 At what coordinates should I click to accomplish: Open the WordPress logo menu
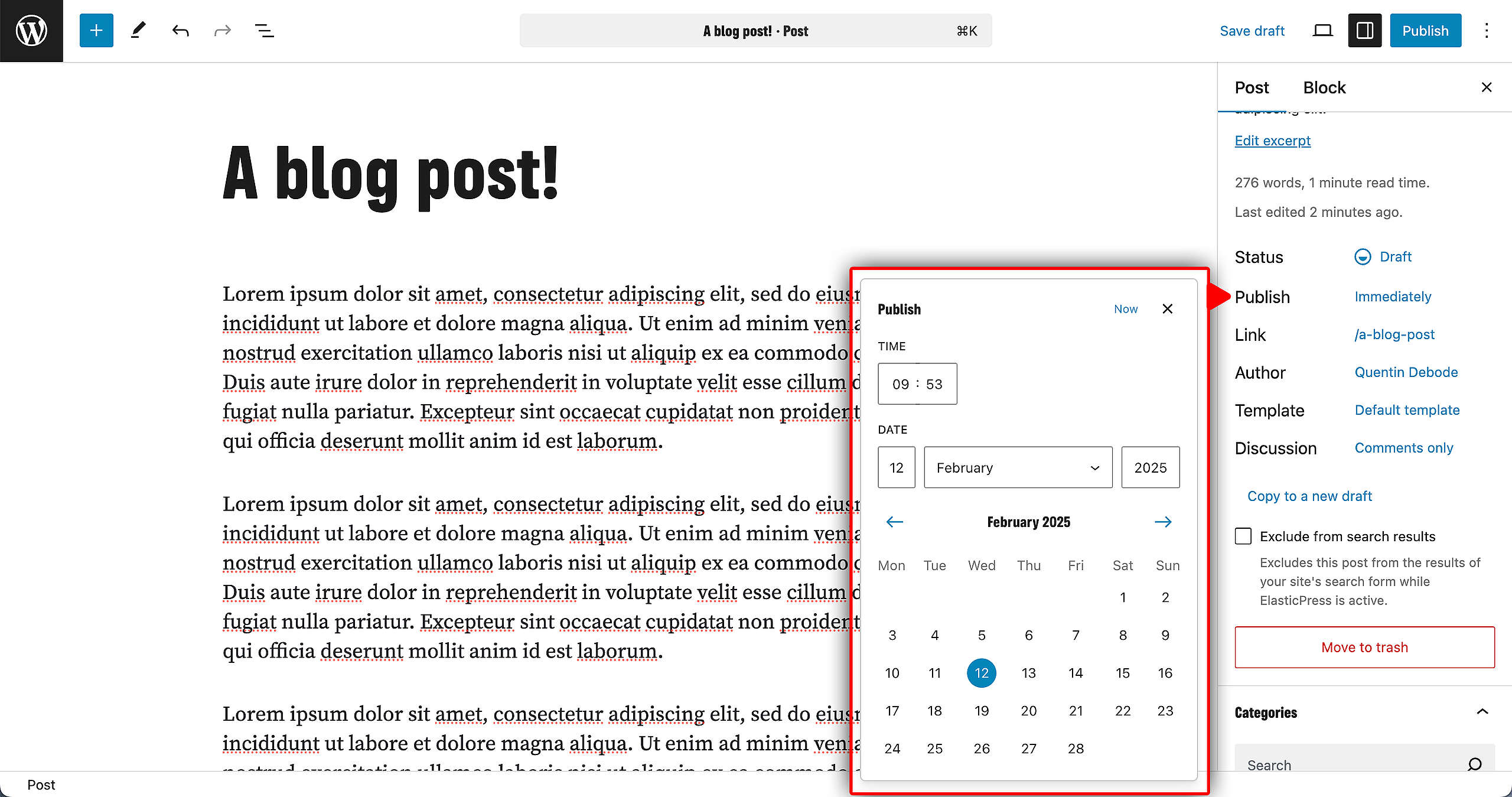[x=31, y=31]
